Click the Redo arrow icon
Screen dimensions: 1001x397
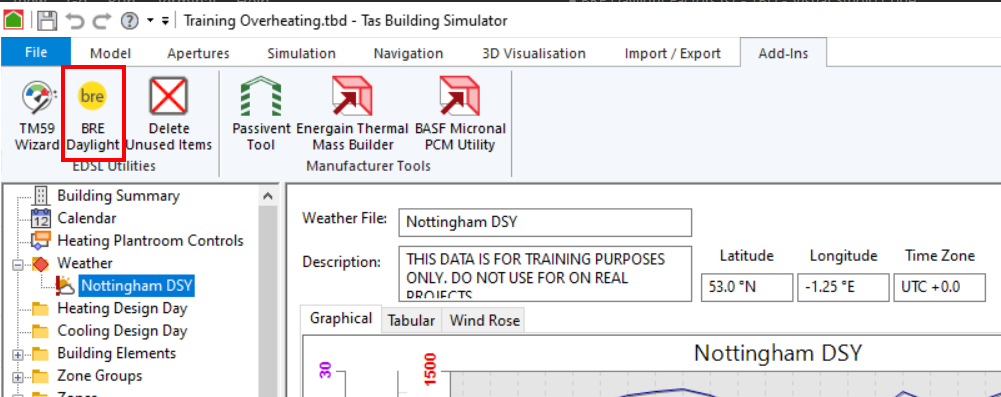coord(102,21)
